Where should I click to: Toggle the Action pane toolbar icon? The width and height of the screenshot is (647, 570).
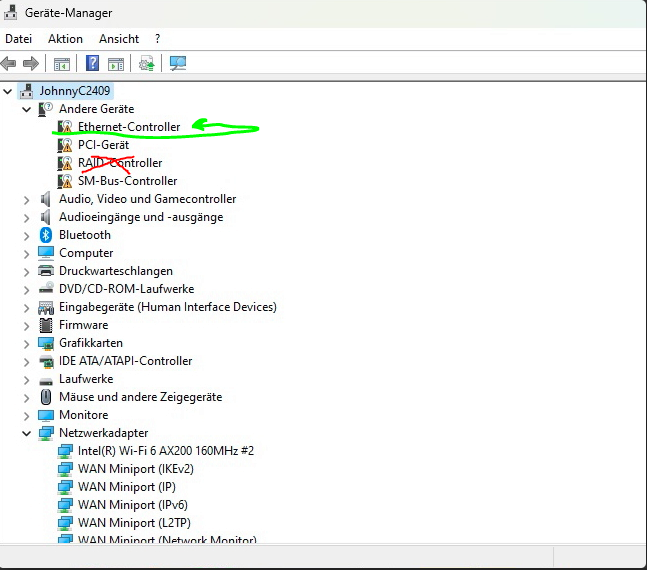click(x=116, y=64)
